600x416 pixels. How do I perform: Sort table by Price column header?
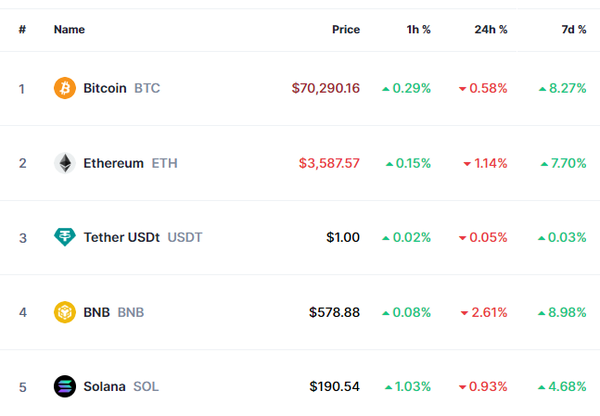pyautogui.click(x=345, y=30)
